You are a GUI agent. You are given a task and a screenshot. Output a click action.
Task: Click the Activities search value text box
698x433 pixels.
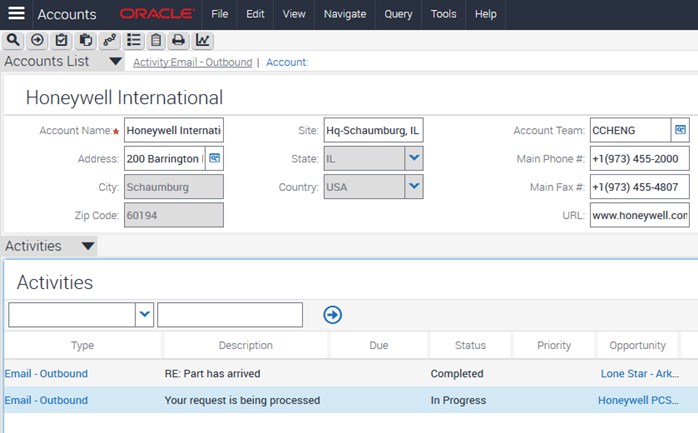point(230,315)
